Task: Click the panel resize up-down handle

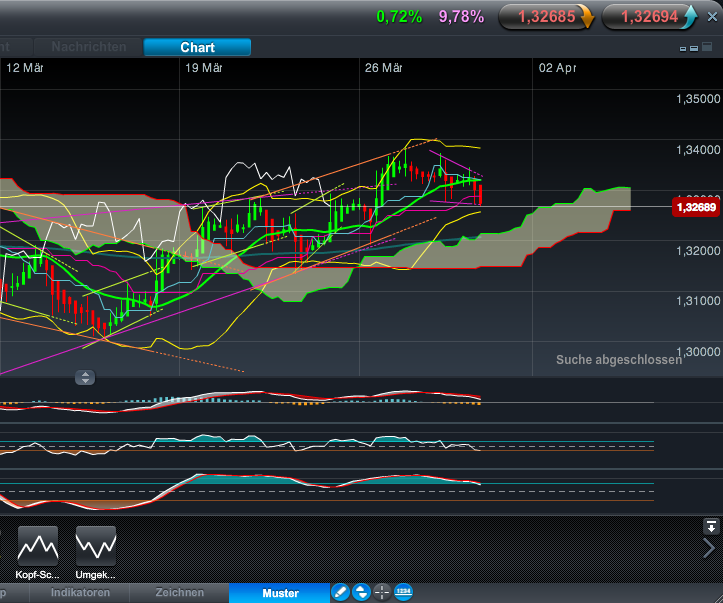Action: pos(85,378)
